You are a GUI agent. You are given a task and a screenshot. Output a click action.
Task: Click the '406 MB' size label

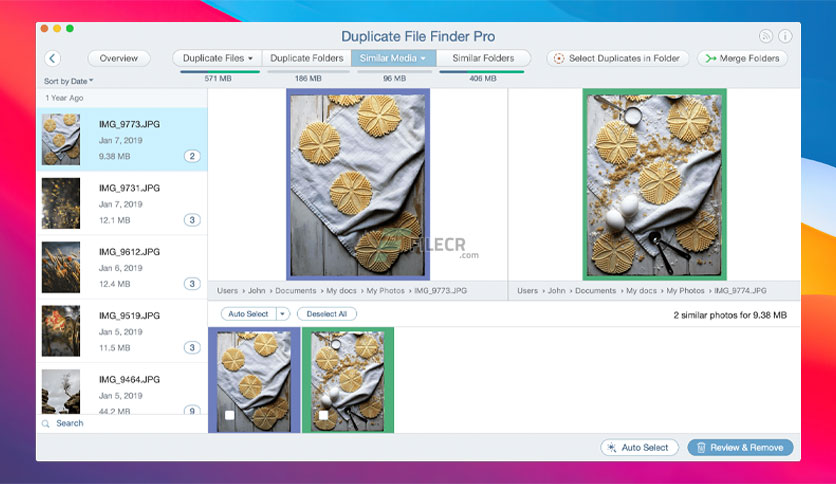point(483,78)
